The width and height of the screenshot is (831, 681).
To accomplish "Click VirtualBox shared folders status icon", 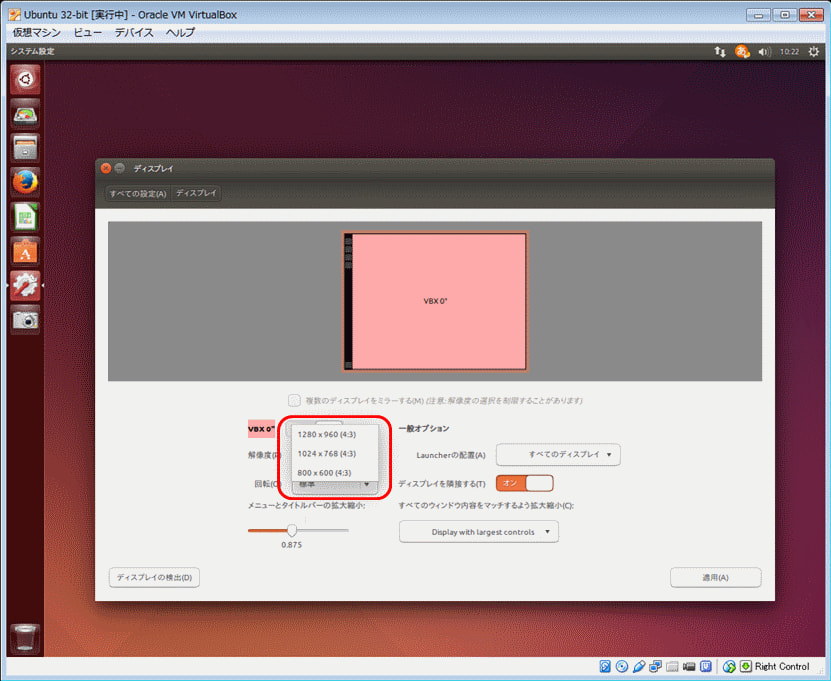I will click(673, 666).
